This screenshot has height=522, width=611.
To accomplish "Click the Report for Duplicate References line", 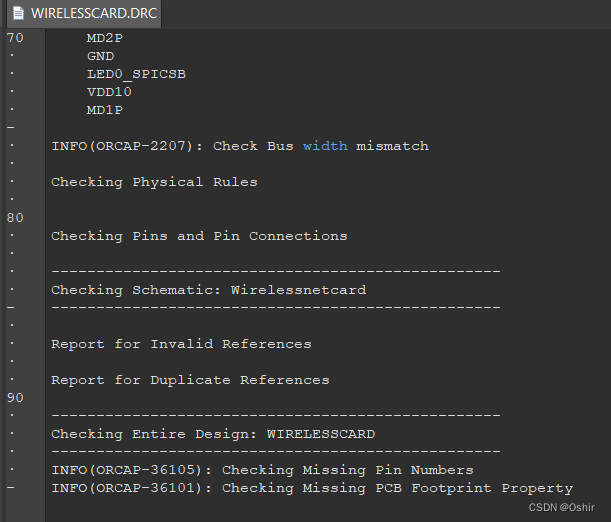I will [x=190, y=380].
